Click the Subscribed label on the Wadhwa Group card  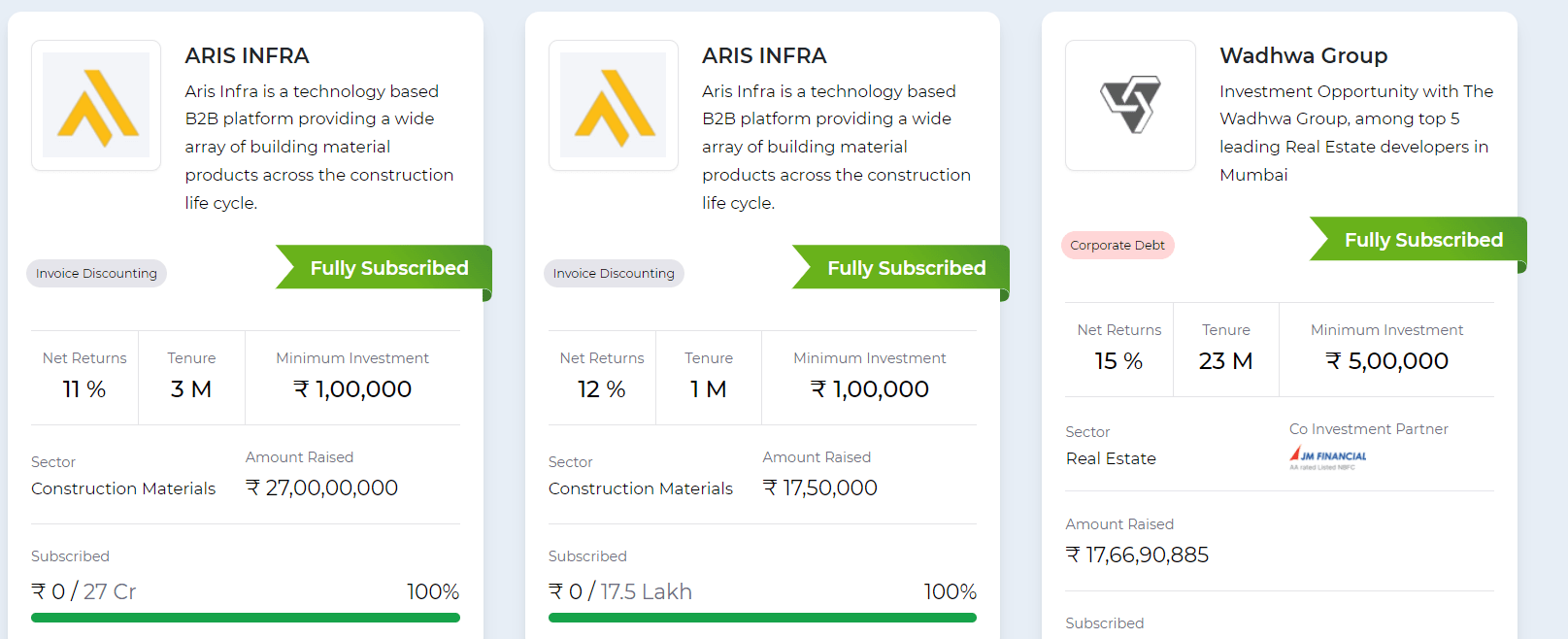[1105, 623]
